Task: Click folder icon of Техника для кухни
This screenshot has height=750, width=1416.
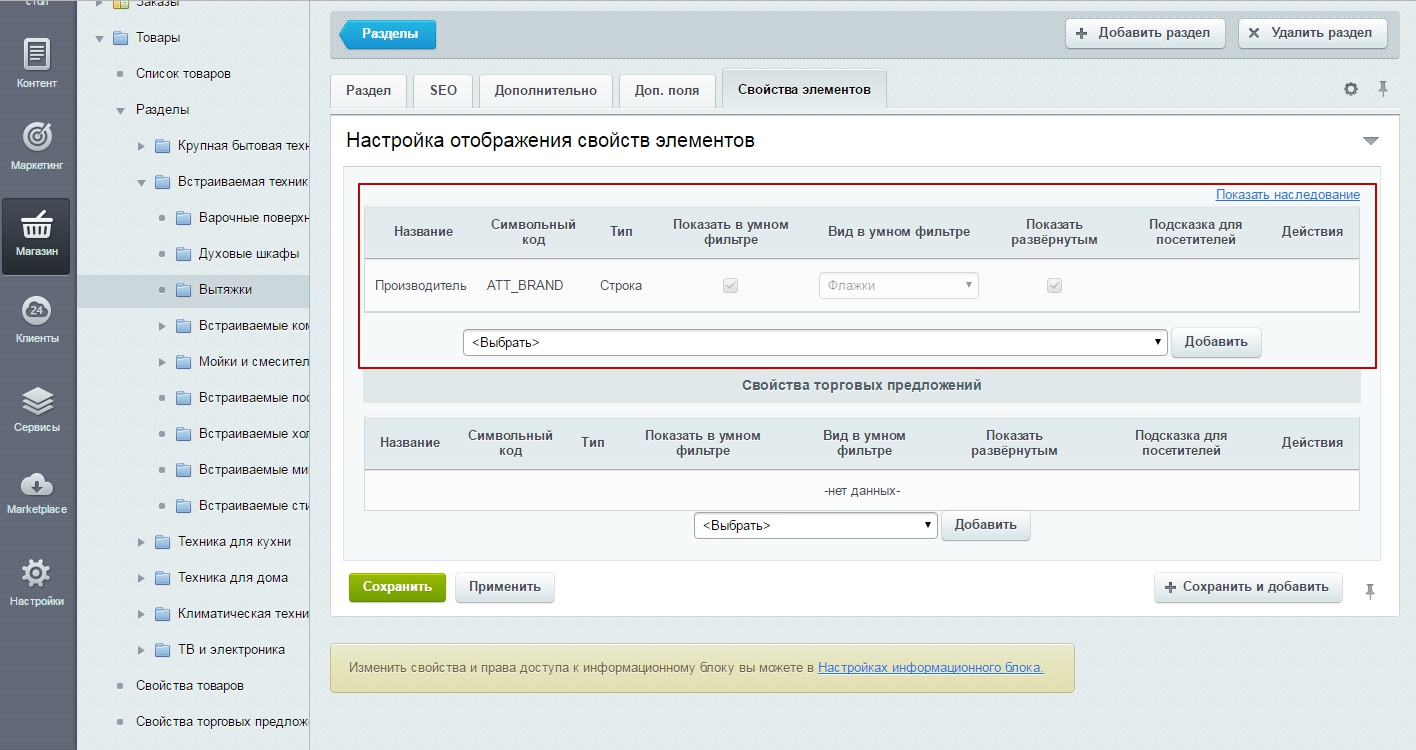Action: point(162,542)
